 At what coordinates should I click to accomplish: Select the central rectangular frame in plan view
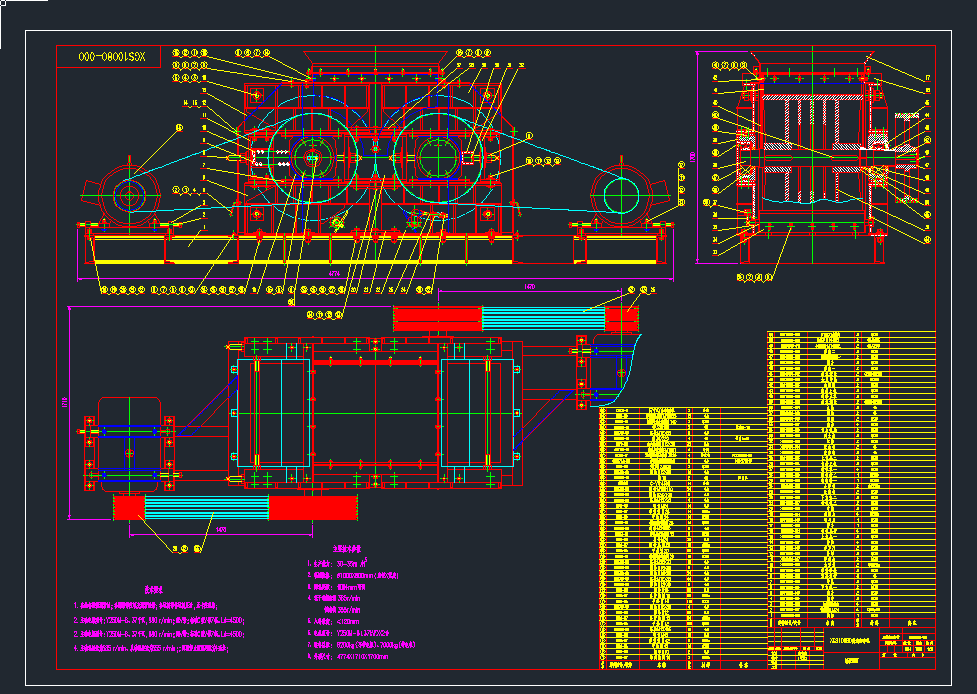(x=376, y=412)
